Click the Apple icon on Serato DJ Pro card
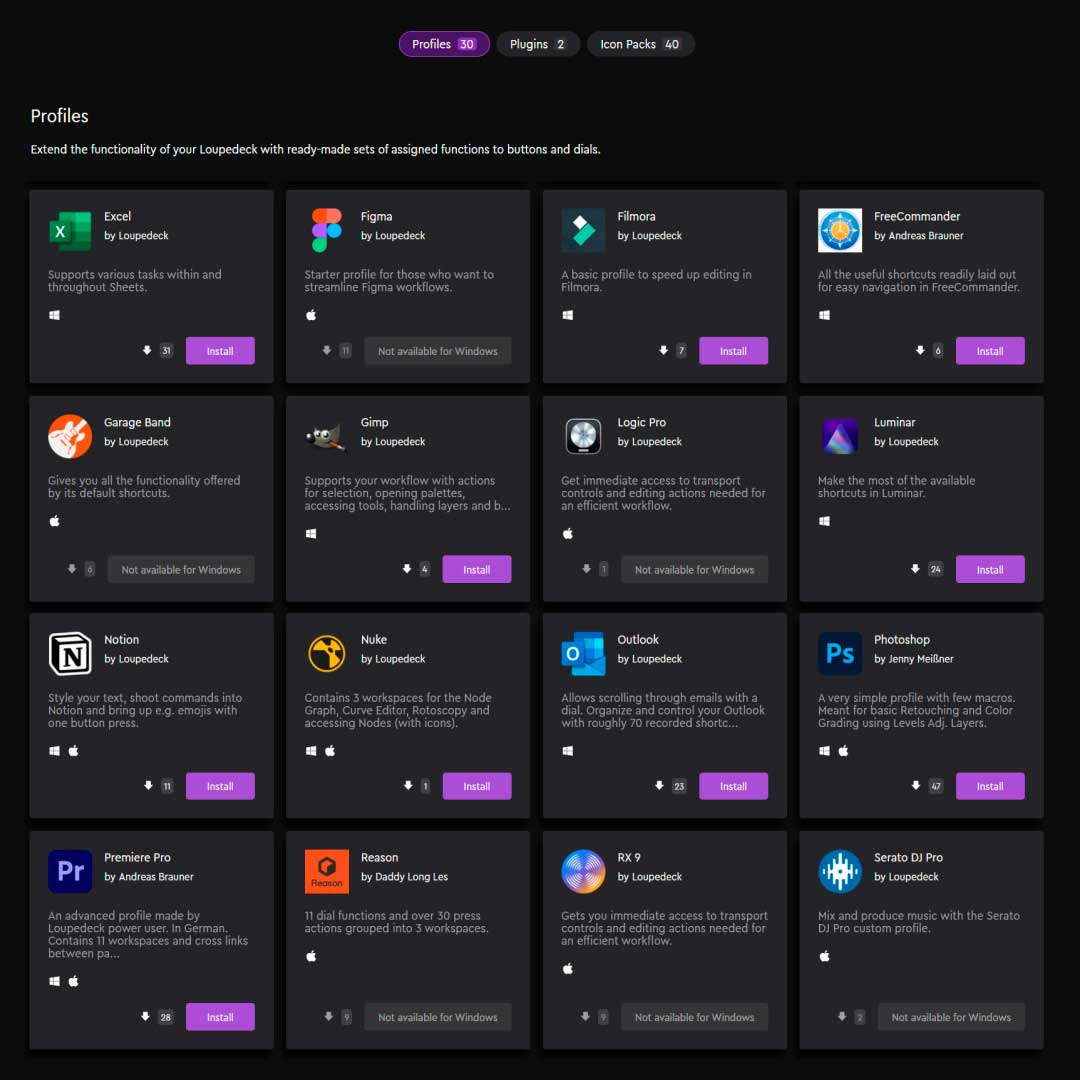Screen dimensions: 1080x1080 click(x=824, y=956)
